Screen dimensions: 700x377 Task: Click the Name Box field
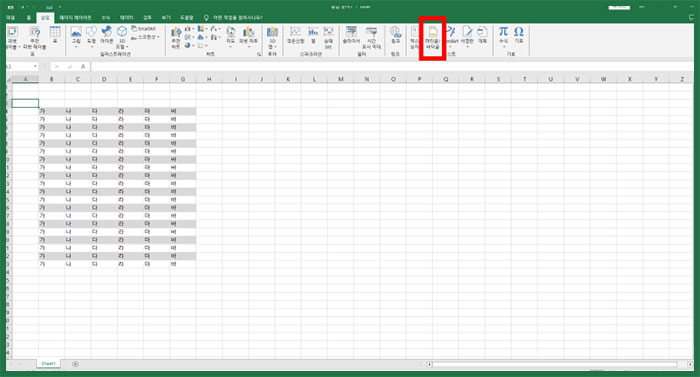pos(19,67)
